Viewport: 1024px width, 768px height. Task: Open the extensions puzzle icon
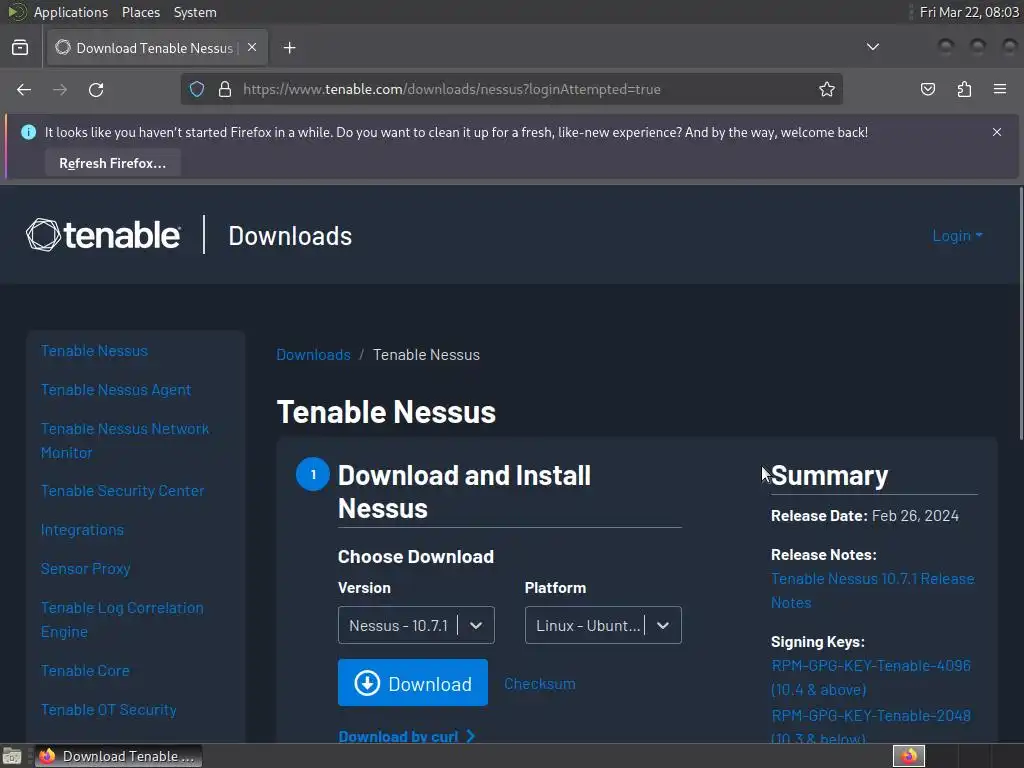[964, 89]
